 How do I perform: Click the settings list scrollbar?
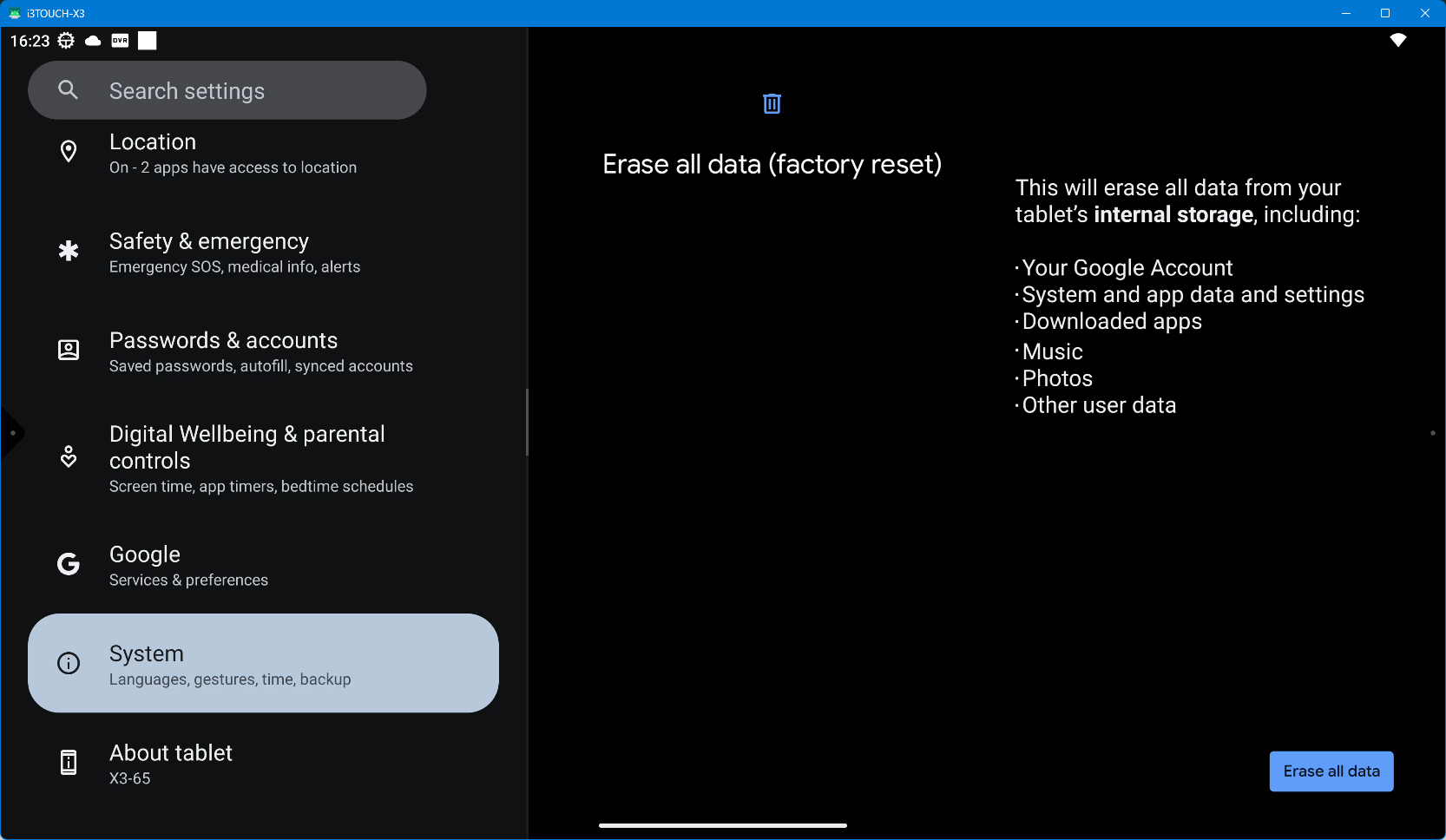[x=527, y=423]
